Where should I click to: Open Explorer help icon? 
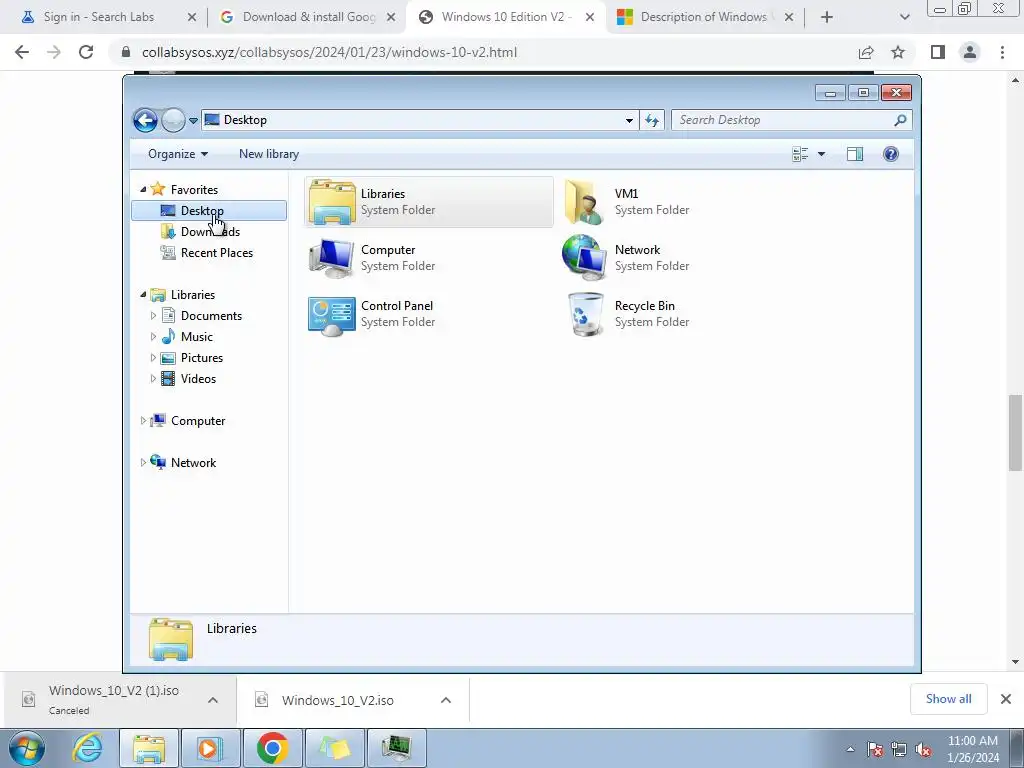click(890, 154)
